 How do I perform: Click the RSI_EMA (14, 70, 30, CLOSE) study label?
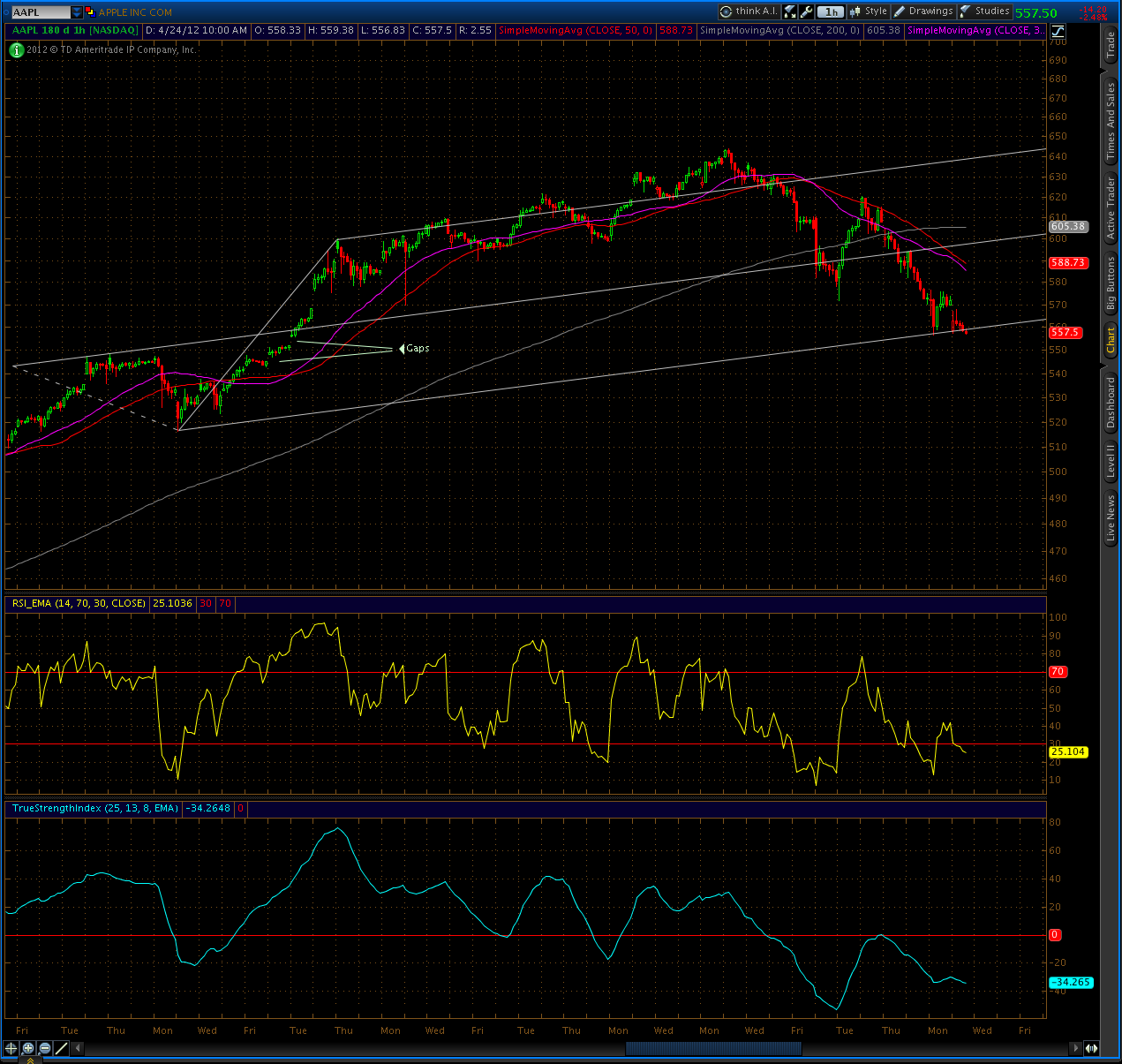[79, 603]
